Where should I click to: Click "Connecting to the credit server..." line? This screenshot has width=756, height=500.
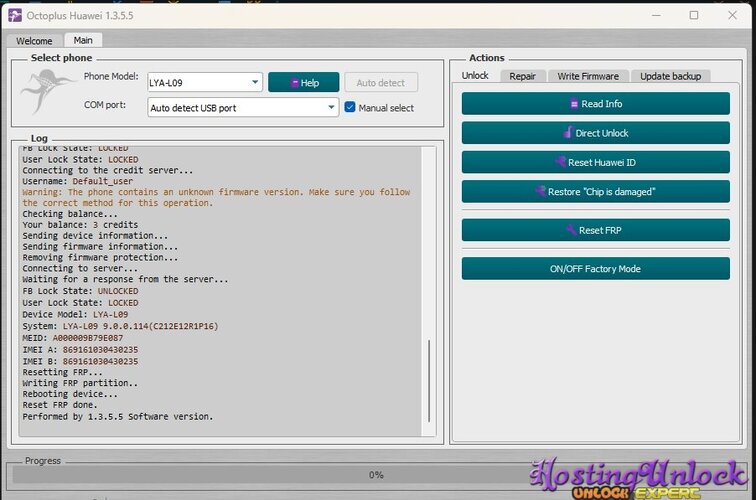(108, 170)
